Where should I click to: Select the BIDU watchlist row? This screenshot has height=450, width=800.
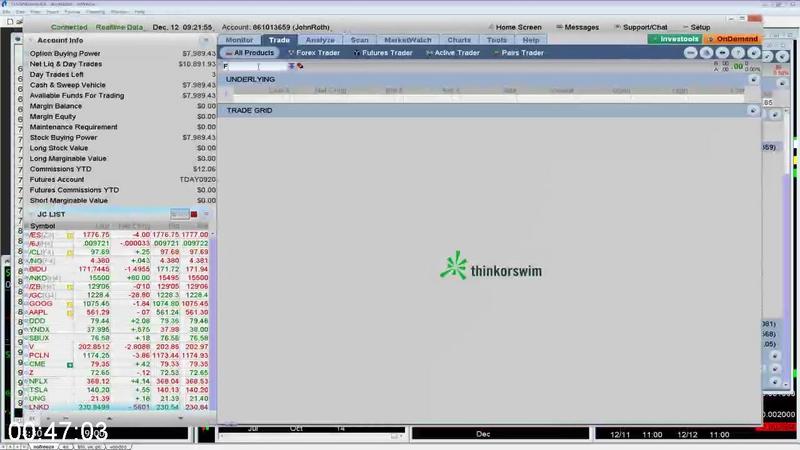pyautogui.click(x=118, y=269)
